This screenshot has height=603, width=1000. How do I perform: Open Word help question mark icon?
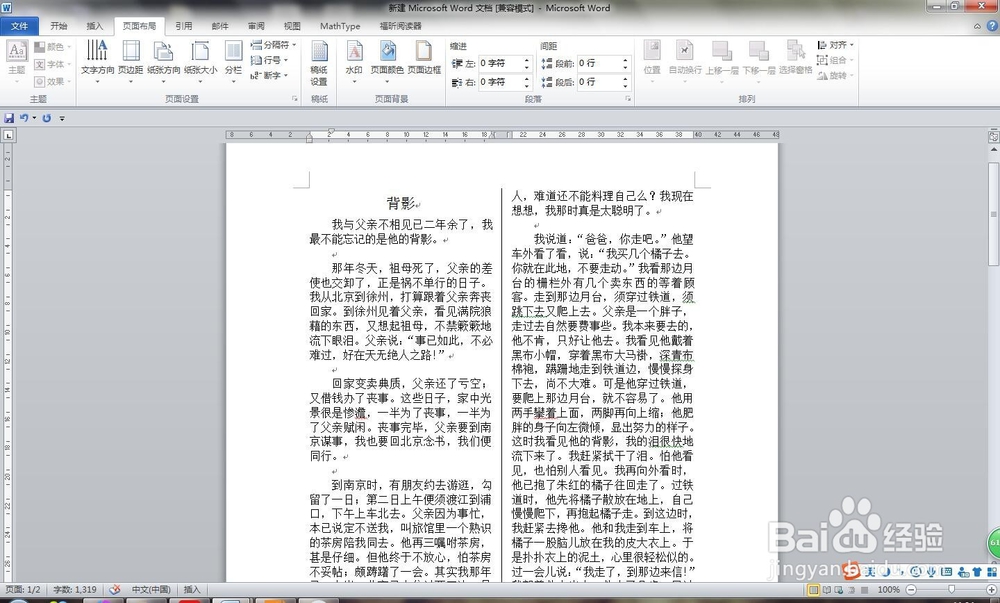pos(992,26)
